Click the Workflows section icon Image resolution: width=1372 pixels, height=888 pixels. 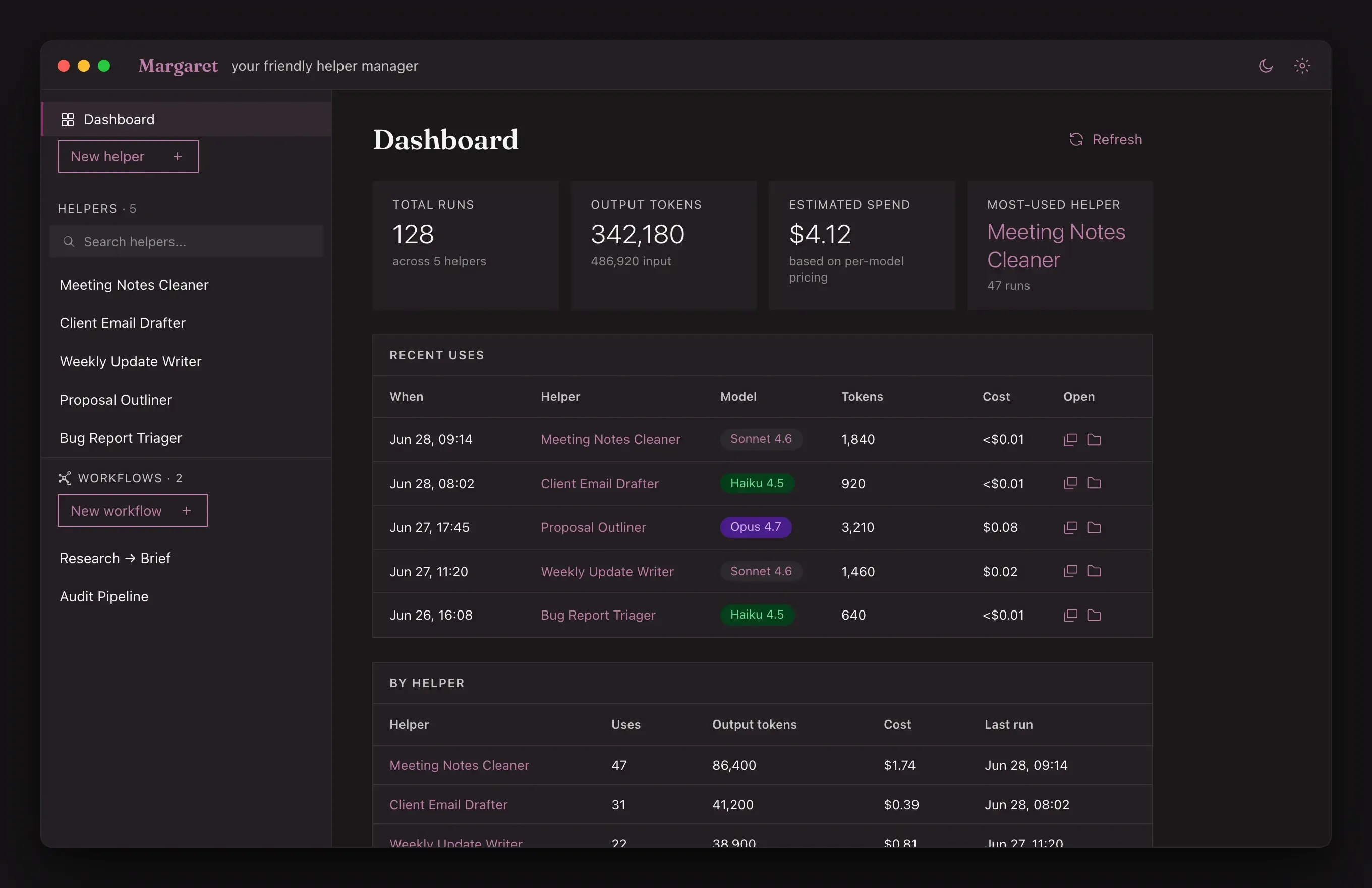[x=65, y=478]
